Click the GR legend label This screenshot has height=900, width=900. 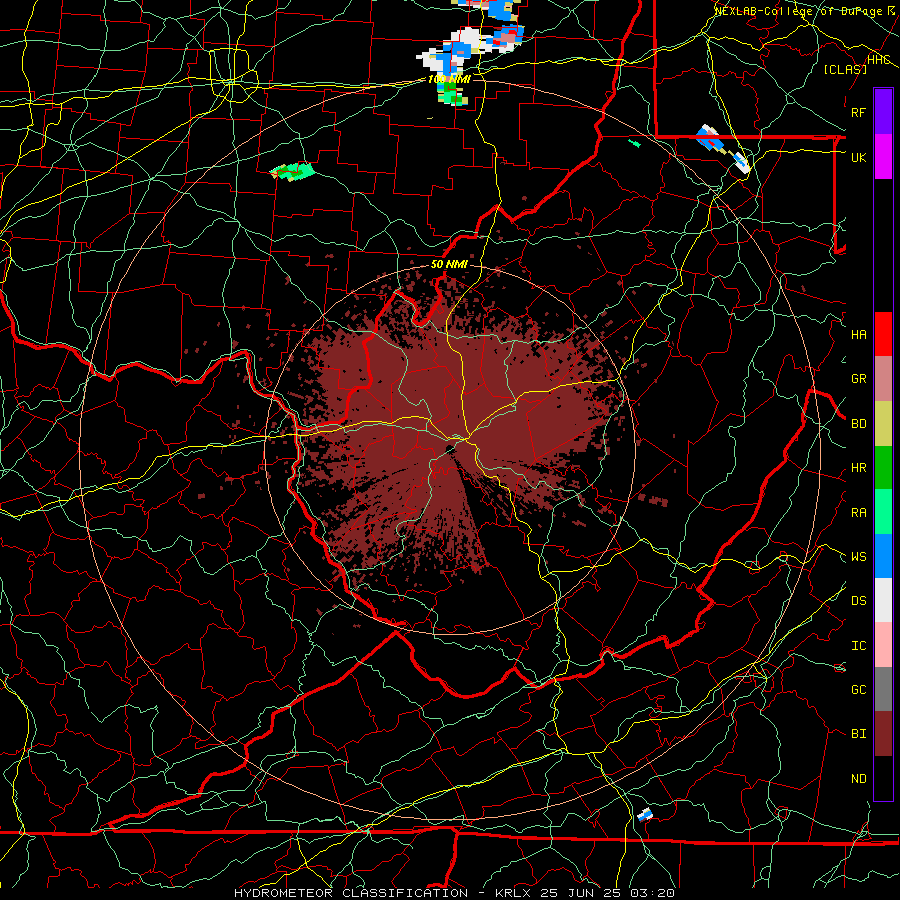858,379
